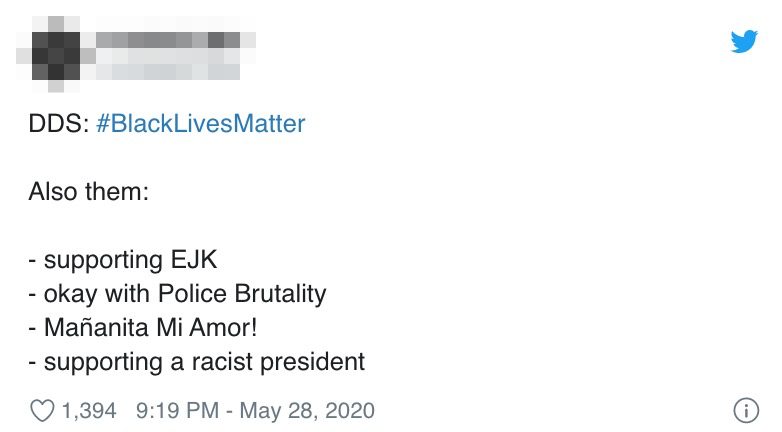Click the "DDS:" text in the tweet

click(x=59, y=124)
